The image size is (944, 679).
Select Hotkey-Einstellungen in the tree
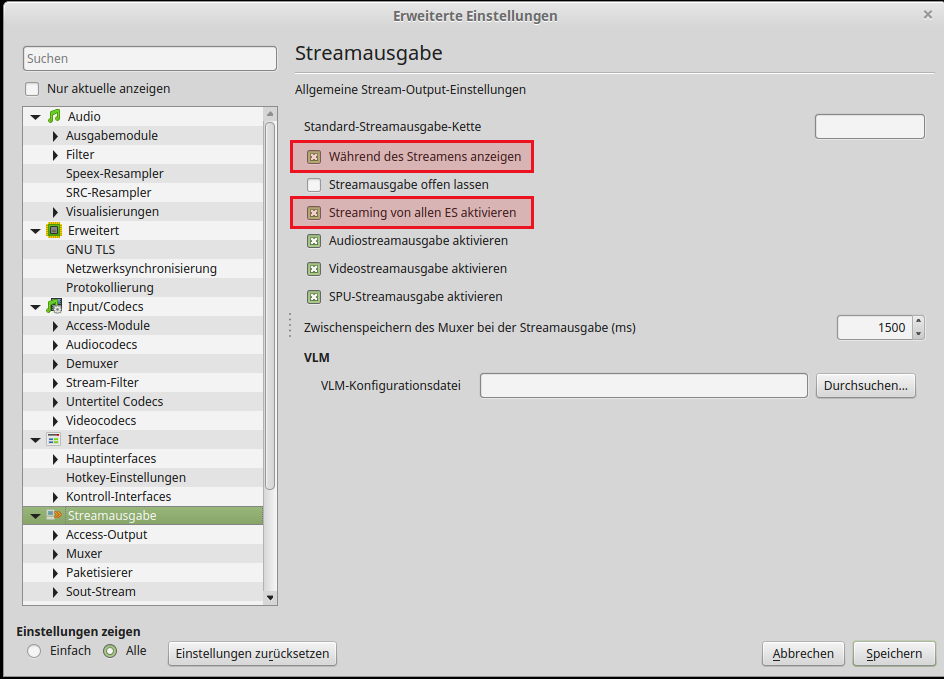[x=125, y=478]
